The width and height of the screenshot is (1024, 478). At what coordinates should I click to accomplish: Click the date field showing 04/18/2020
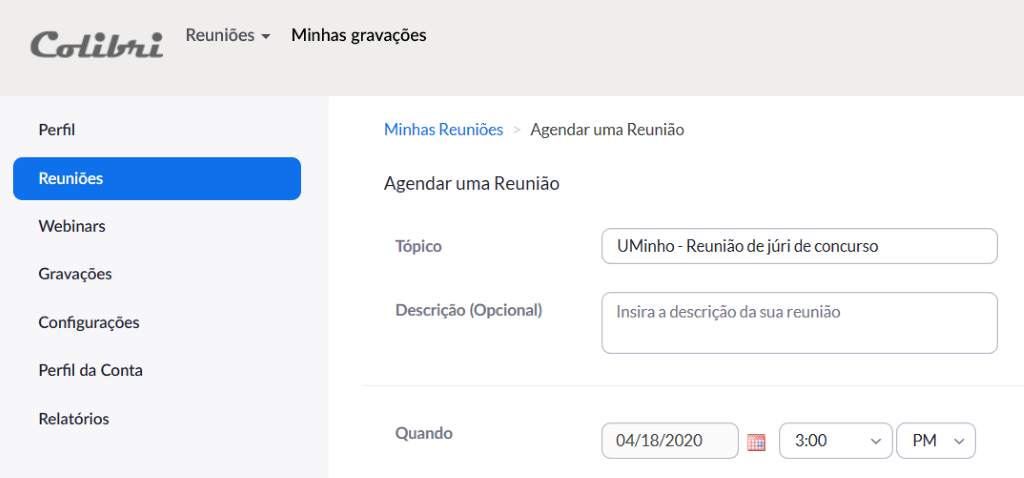click(669, 440)
